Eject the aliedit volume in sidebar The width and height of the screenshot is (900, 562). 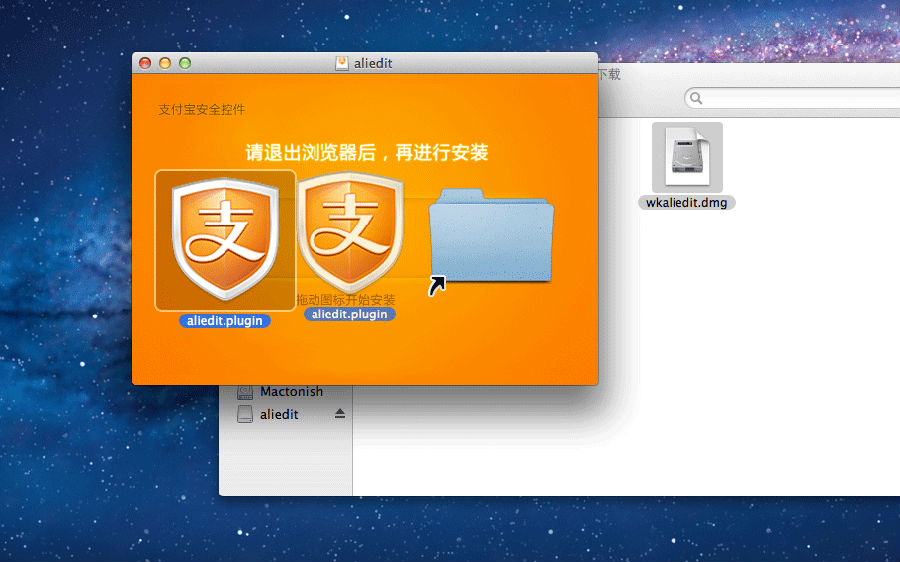pos(340,414)
